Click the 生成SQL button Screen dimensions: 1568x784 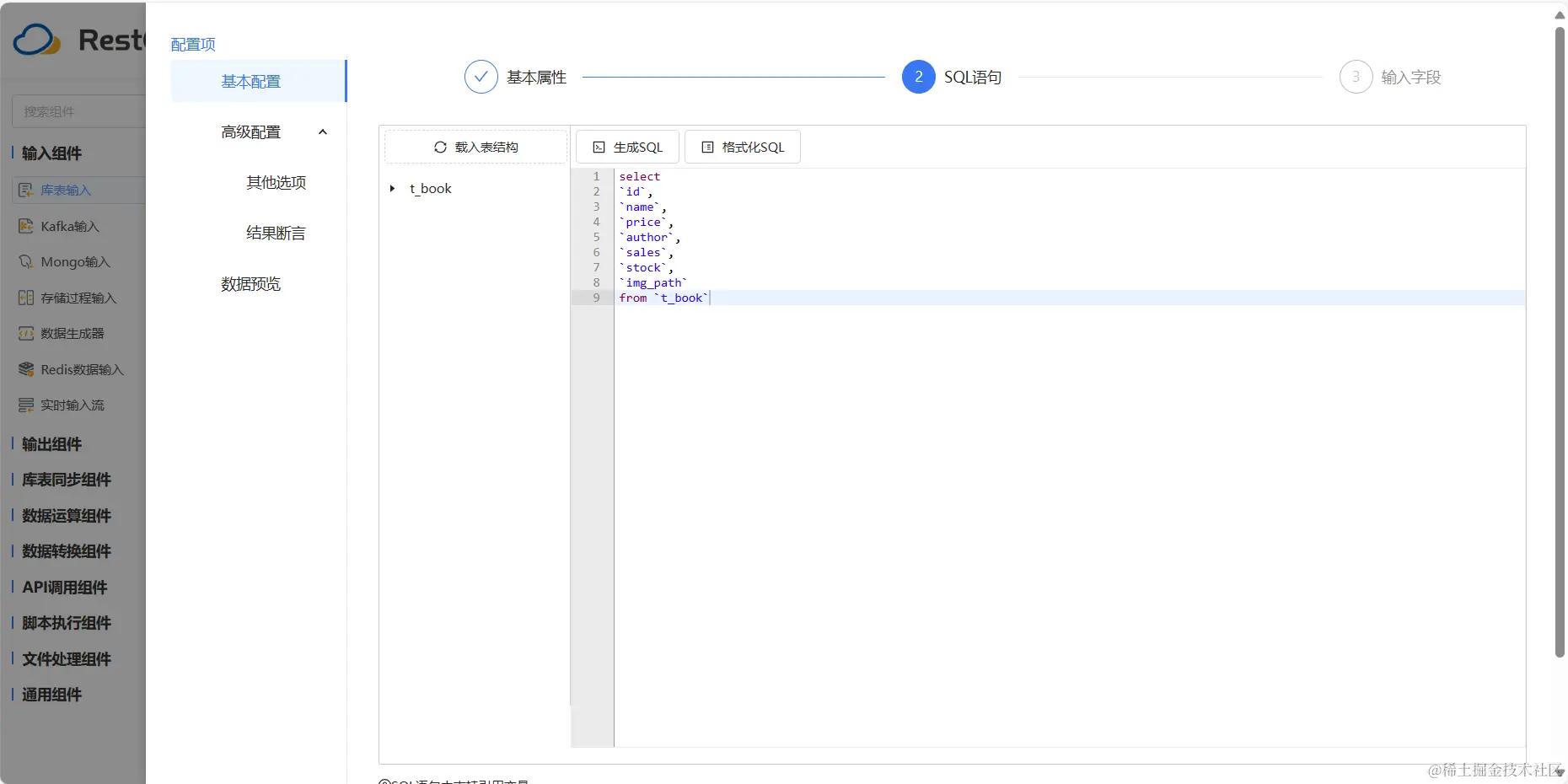click(627, 147)
